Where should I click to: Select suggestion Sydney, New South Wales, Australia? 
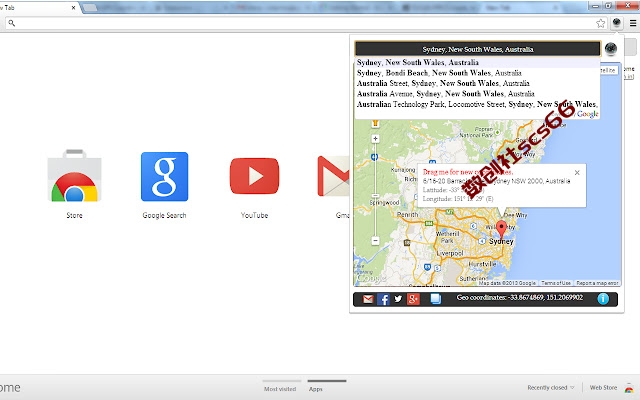[477, 62]
